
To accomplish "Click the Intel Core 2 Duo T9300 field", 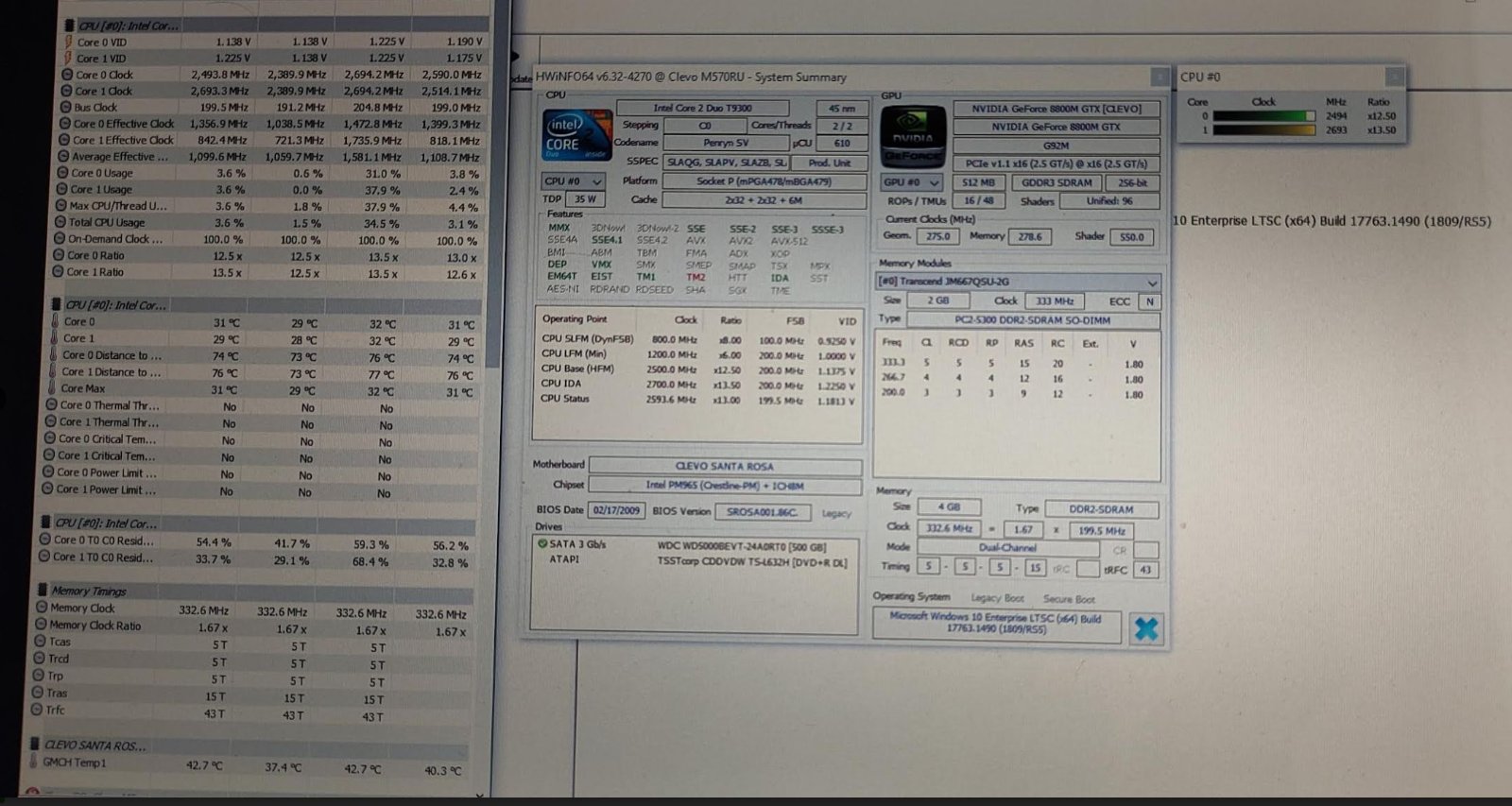I will click(x=703, y=108).
